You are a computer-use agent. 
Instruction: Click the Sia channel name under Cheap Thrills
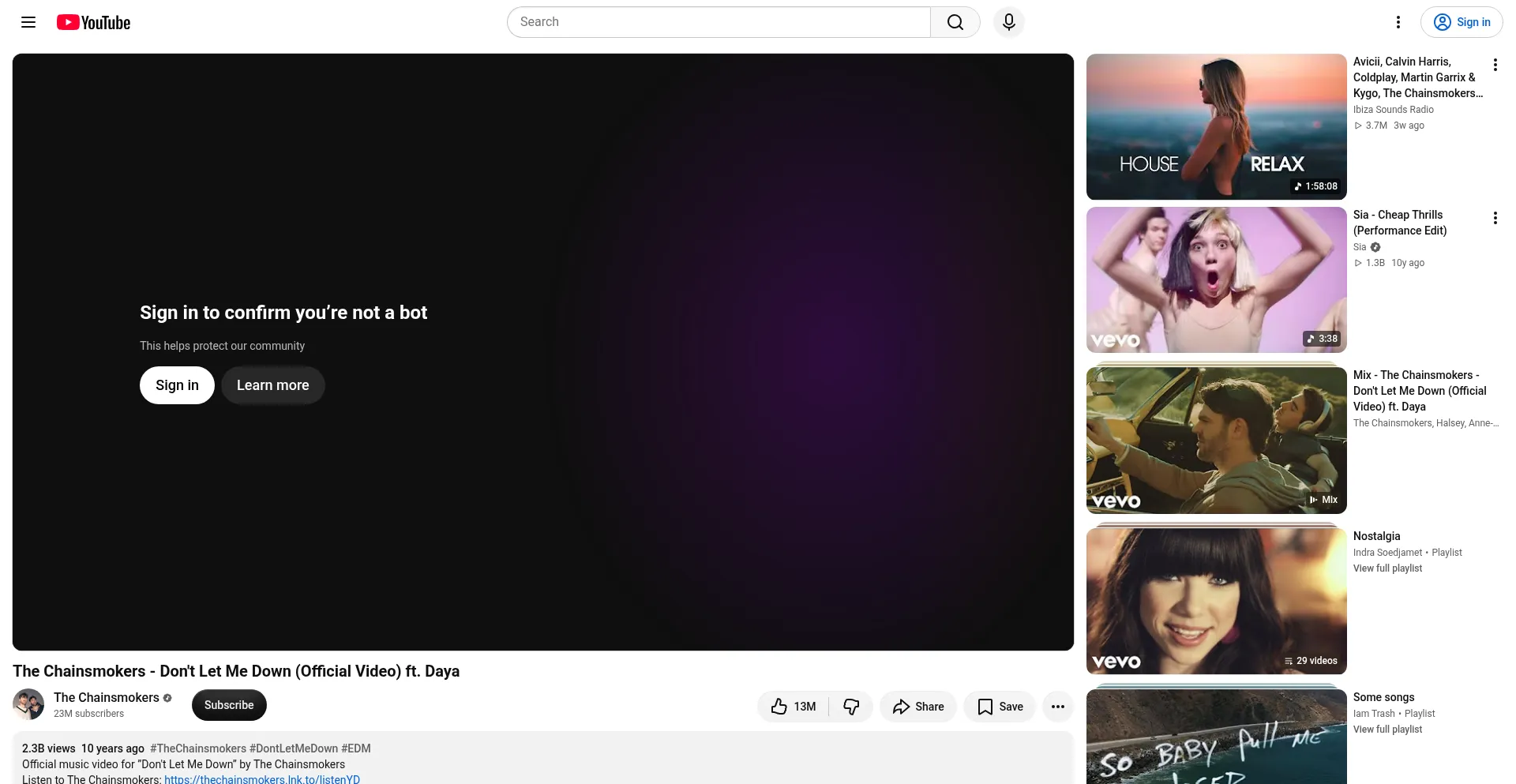tap(1360, 247)
